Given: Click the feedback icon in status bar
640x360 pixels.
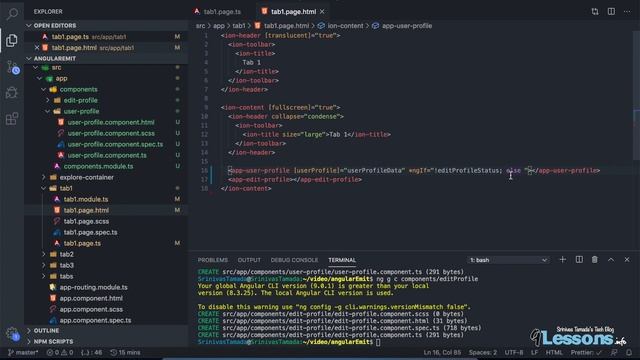Looking at the screenshot, I should click(614, 352).
